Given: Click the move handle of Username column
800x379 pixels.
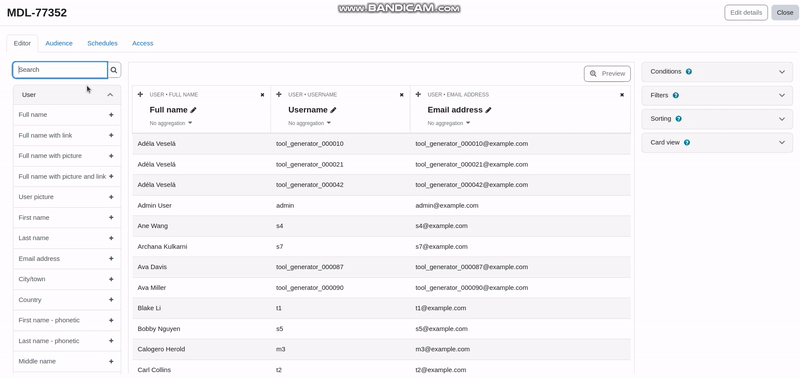Looking at the screenshot, I should coord(279,94).
